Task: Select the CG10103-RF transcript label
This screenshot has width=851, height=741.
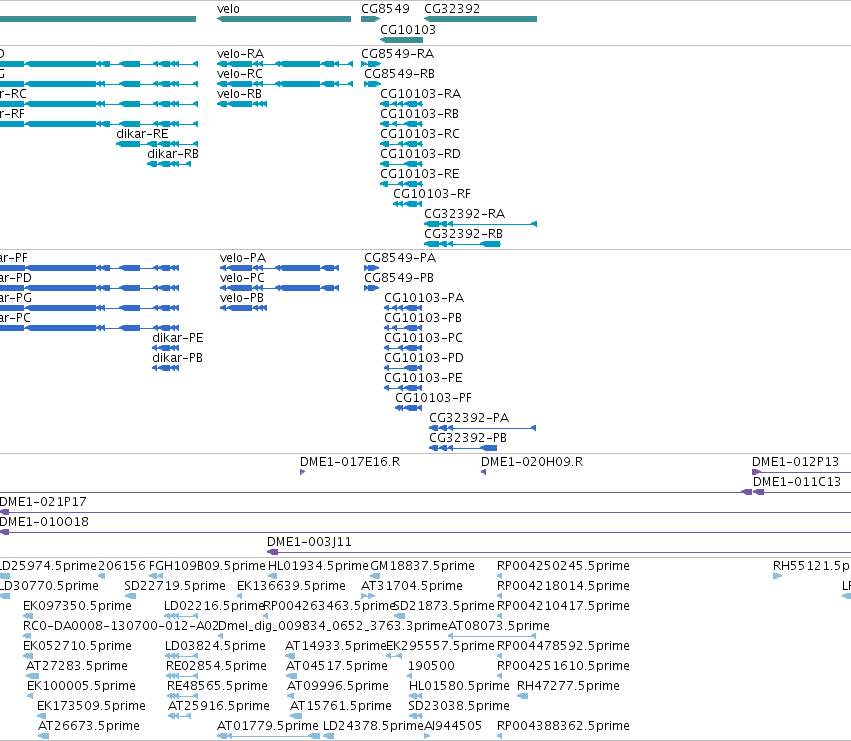Action: point(432,194)
